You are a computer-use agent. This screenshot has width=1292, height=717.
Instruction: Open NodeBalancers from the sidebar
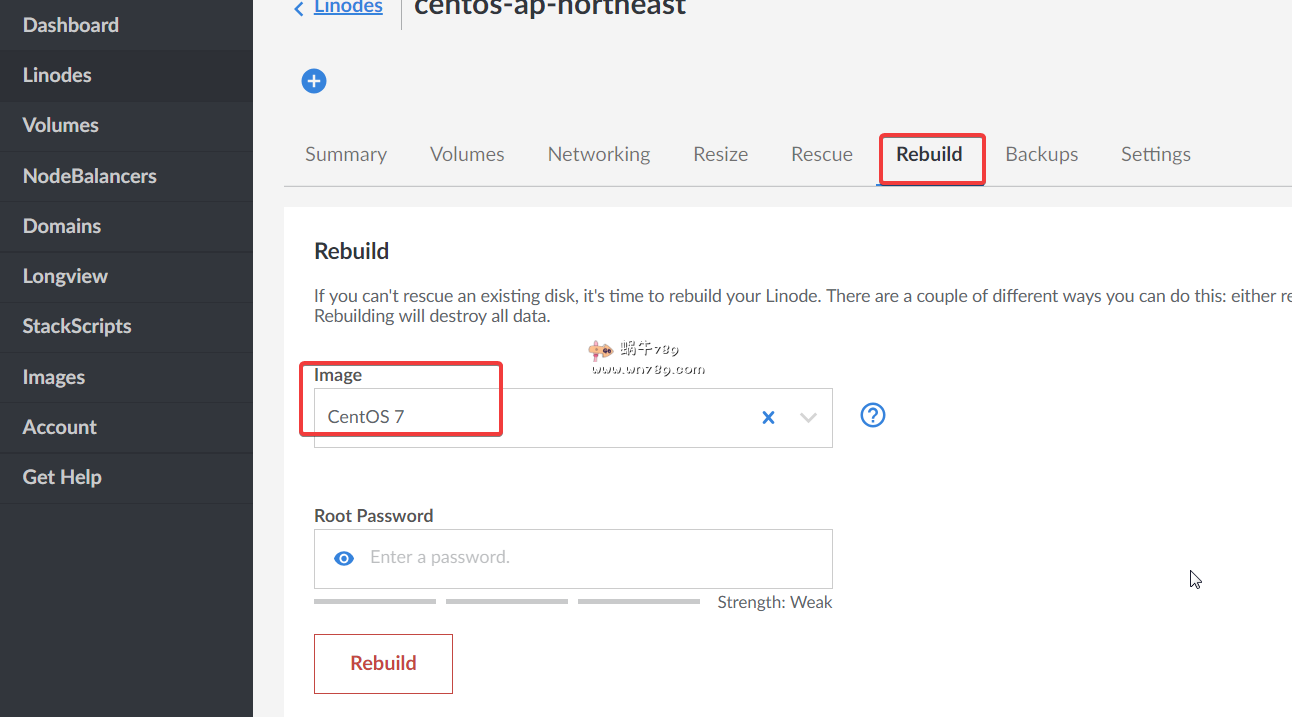(90, 176)
